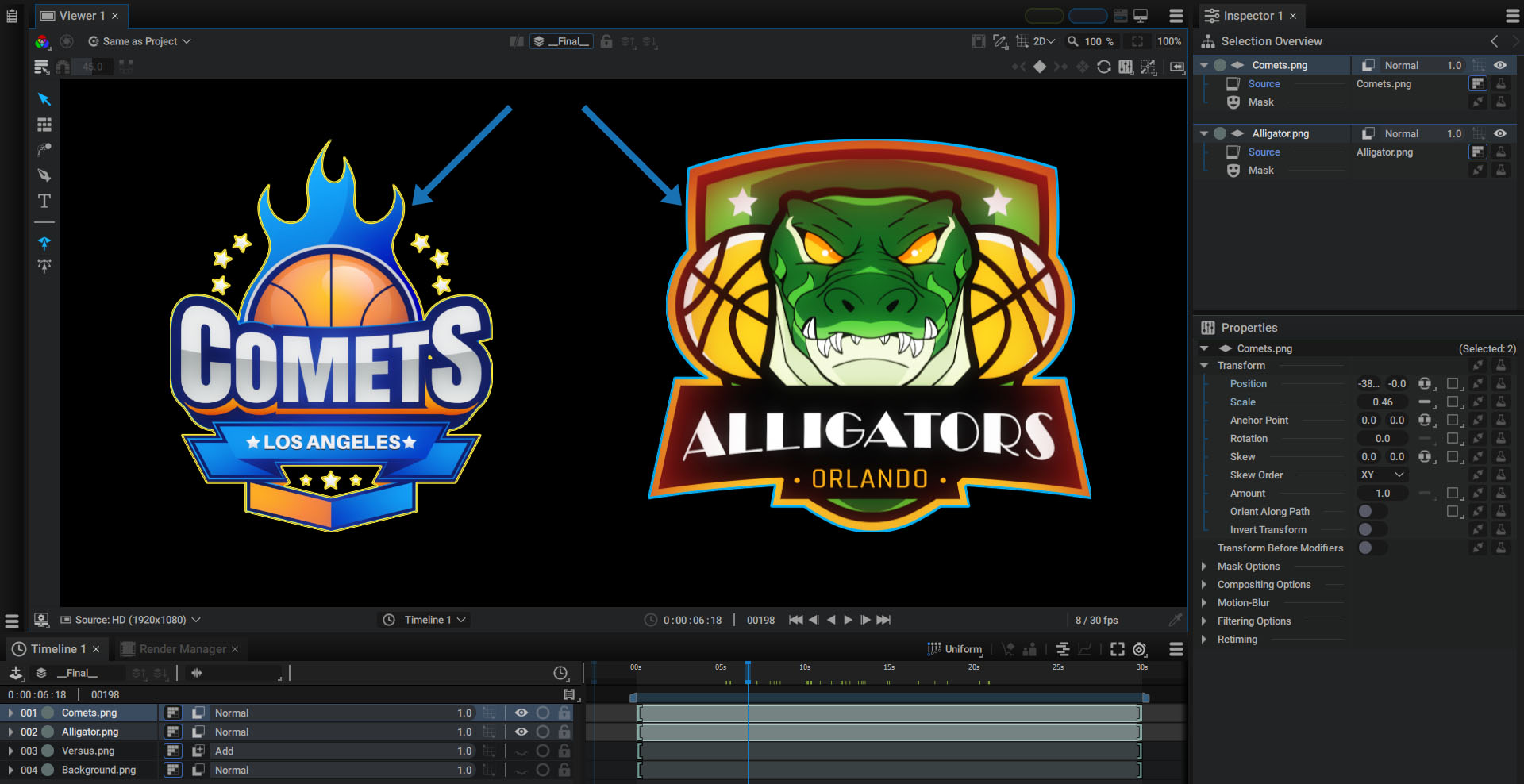1524x784 pixels.
Task: Open the Skew Order XY dropdown
Action: tap(1382, 475)
